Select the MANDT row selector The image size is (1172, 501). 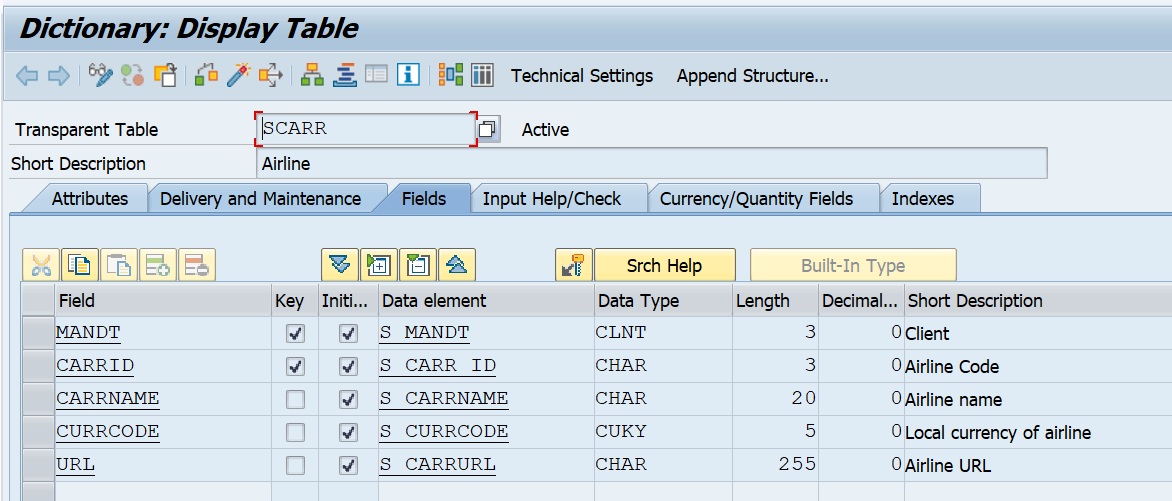click(x=37, y=334)
